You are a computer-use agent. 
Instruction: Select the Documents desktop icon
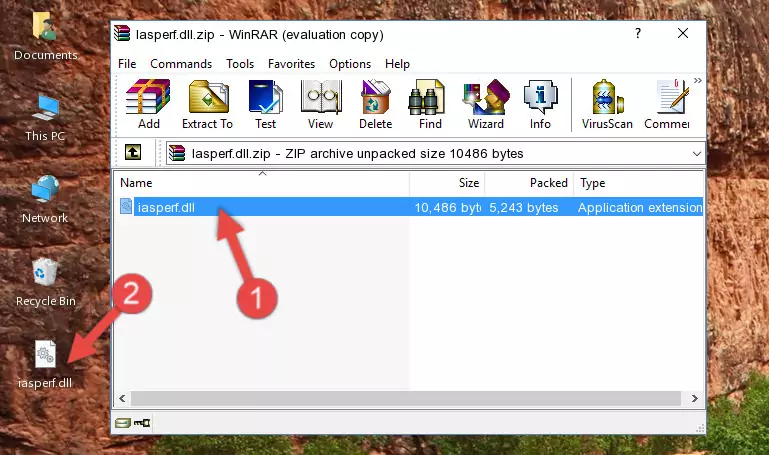click(46, 36)
